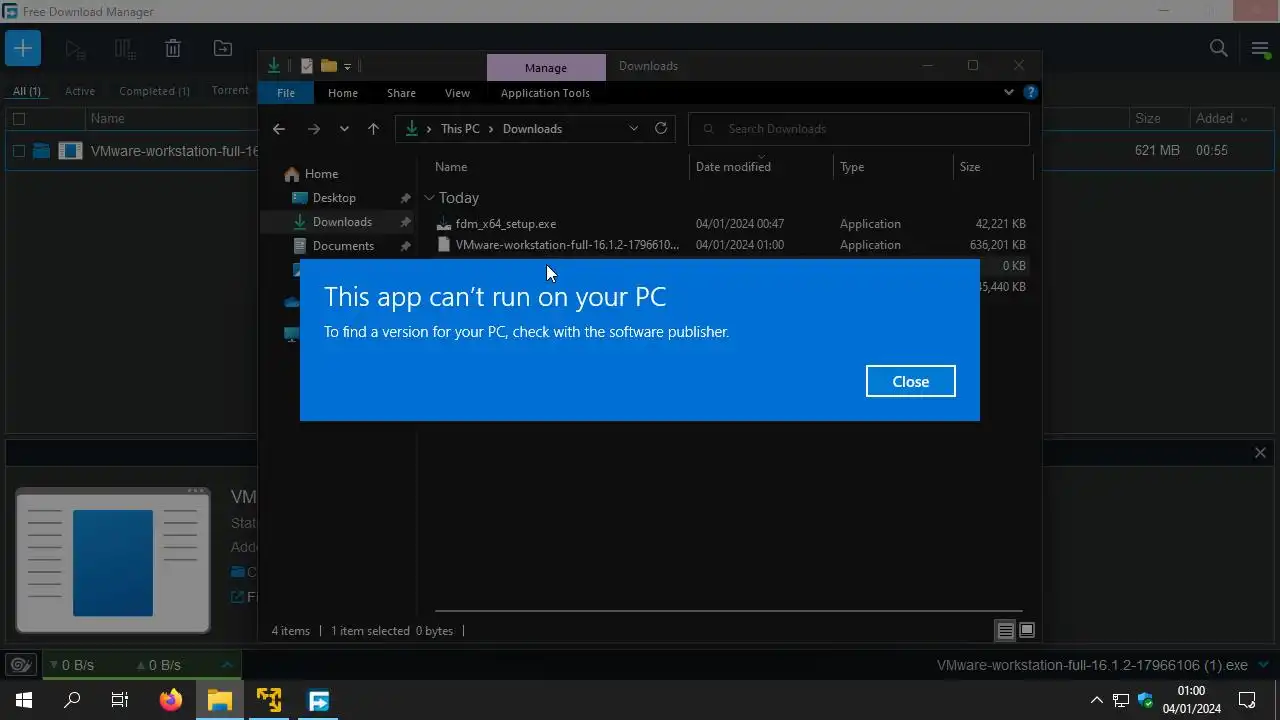Click the start downloads icon in FDM toolbar
The image size is (1280, 720).
(x=74, y=48)
